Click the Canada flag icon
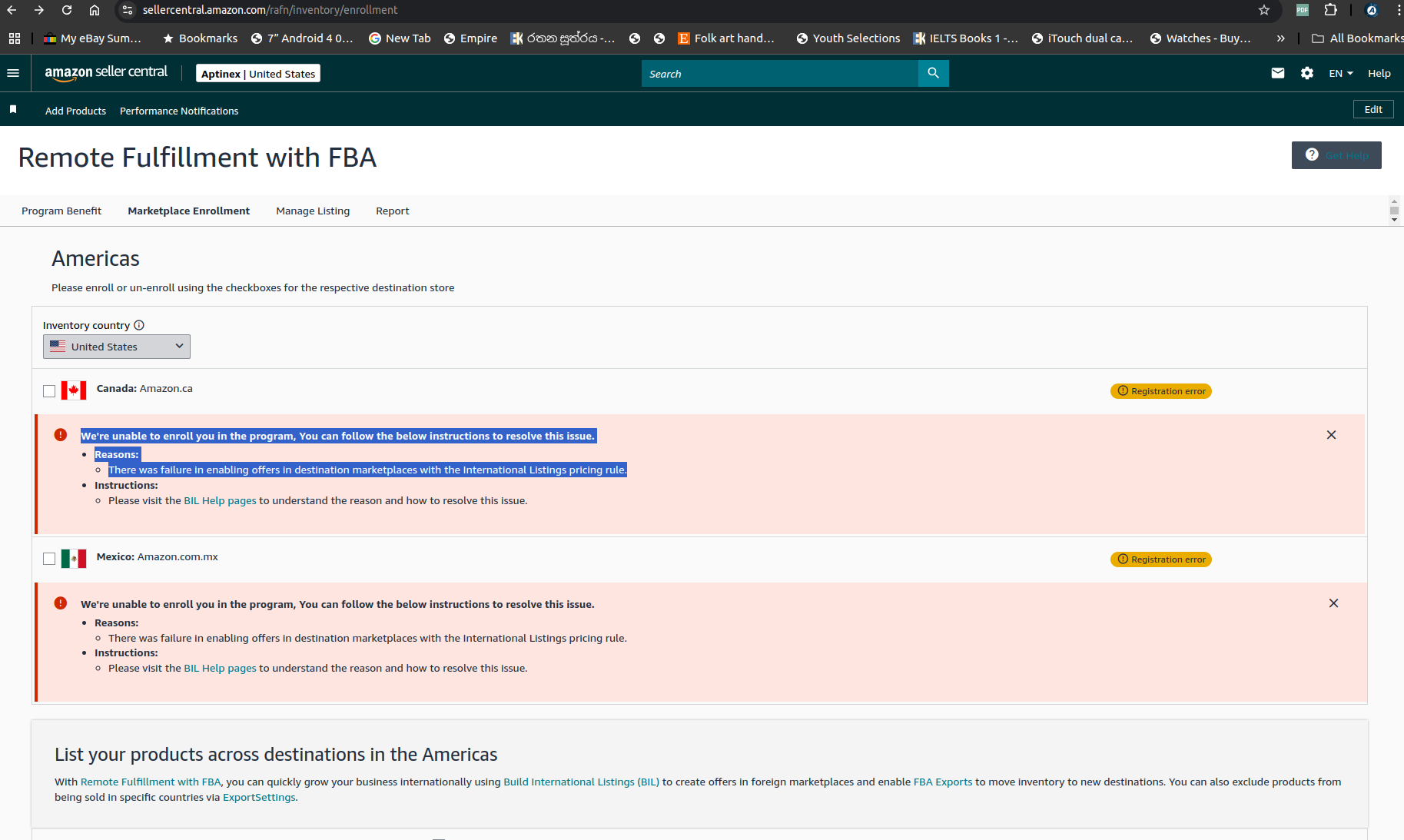The height and width of the screenshot is (840, 1404). point(74,390)
